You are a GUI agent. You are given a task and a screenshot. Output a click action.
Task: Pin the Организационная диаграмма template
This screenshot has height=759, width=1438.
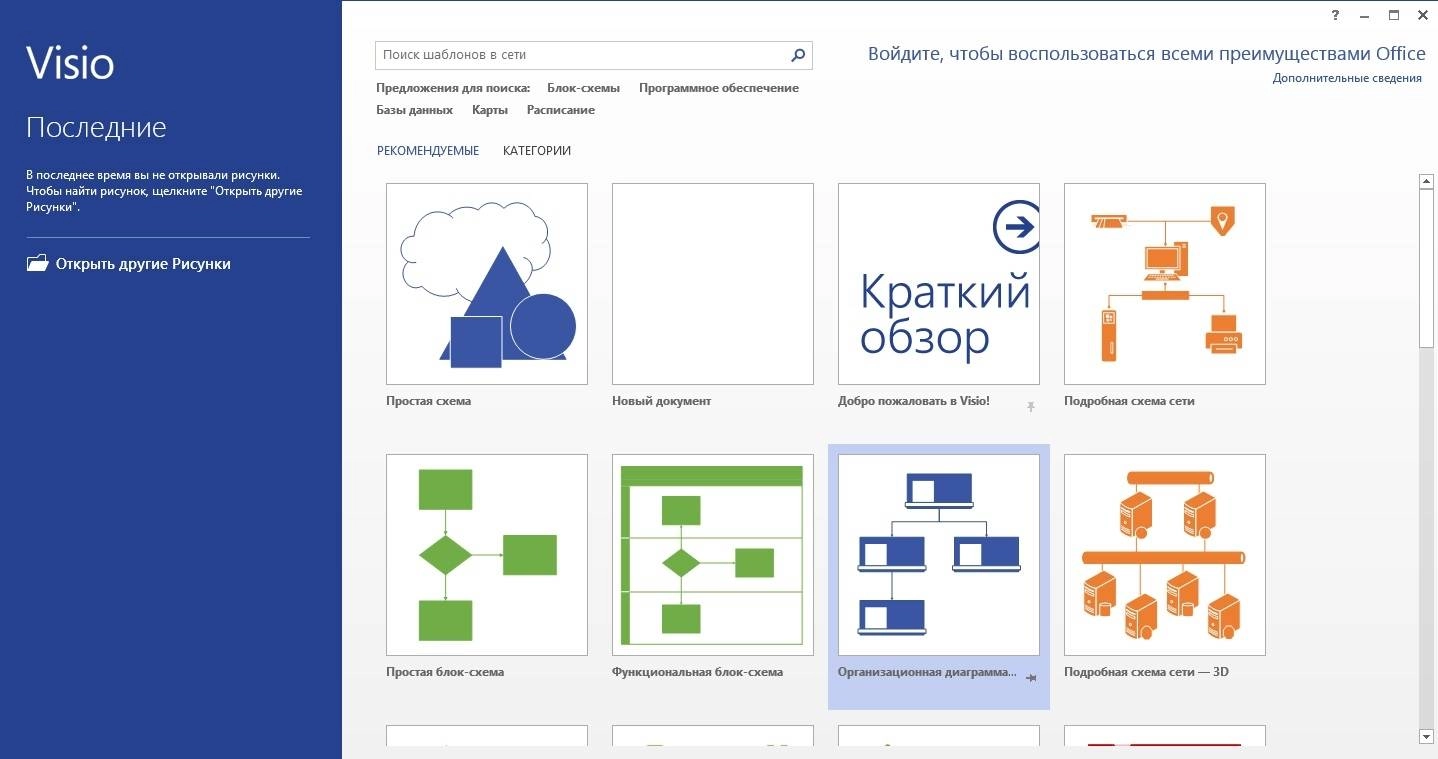click(1031, 678)
